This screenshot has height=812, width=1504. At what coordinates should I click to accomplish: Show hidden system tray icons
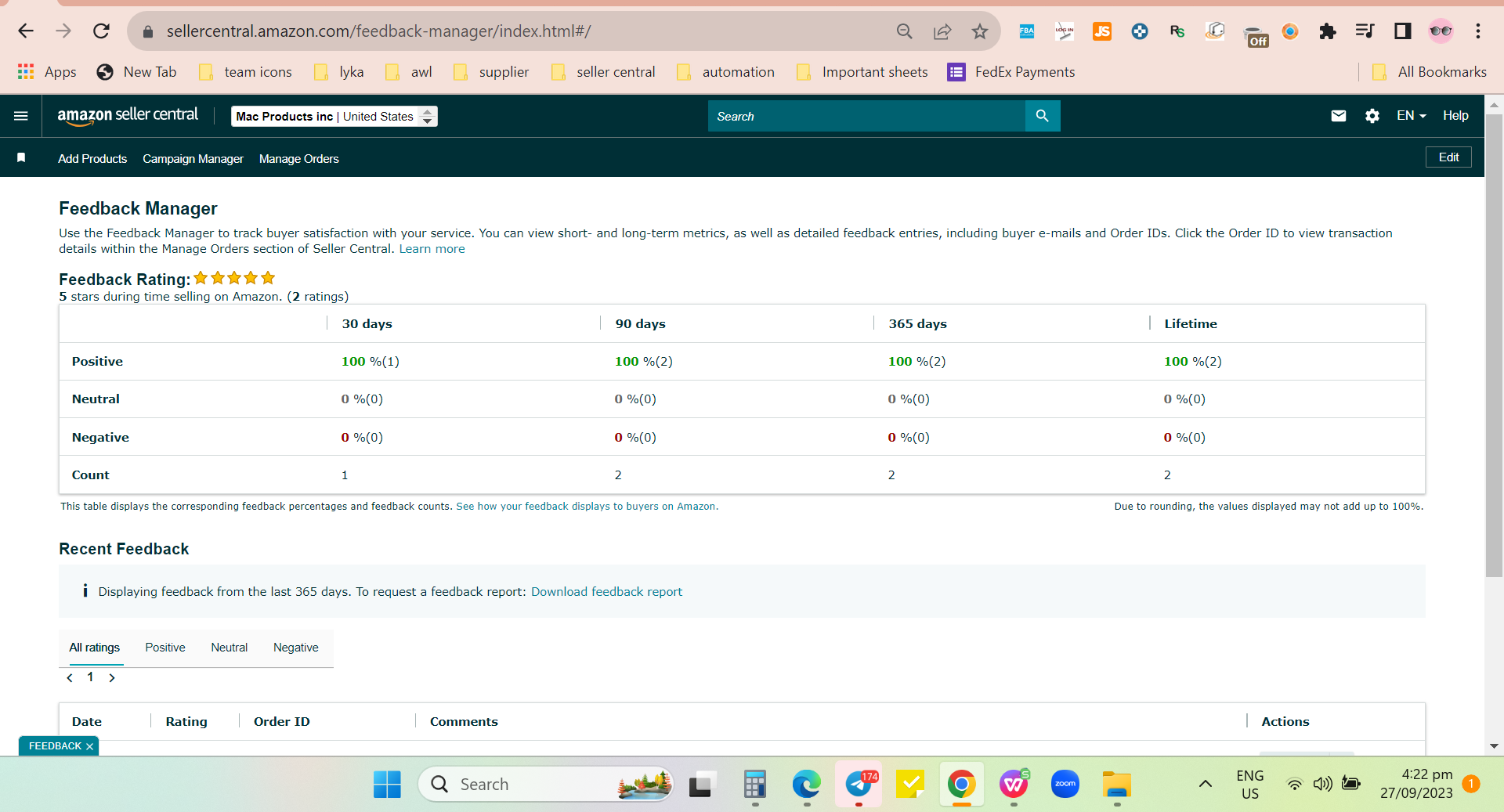[x=1206, y=784]
